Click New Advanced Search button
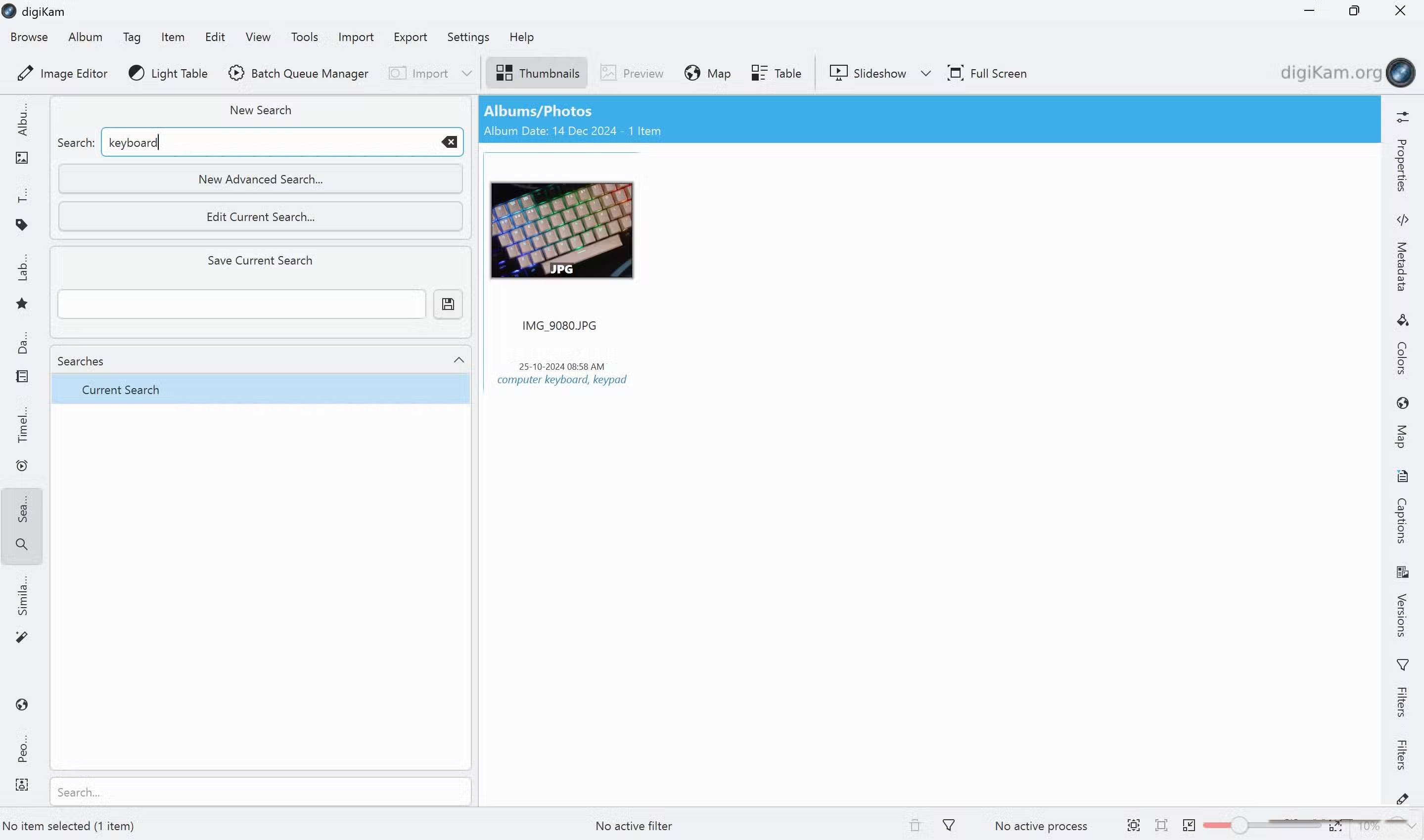The width and height of the screenshot is (1424, 840). pyautogui.click(x=260, y=179)
